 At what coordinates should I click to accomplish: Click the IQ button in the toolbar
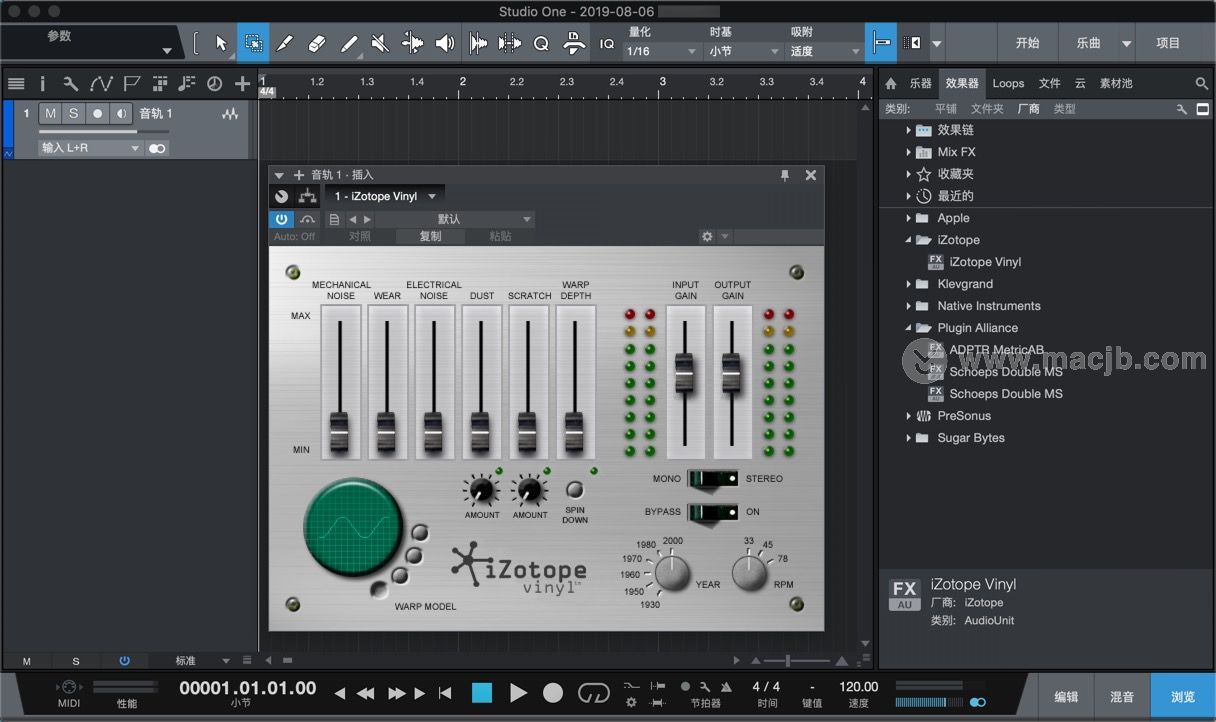tap(607, 43)
